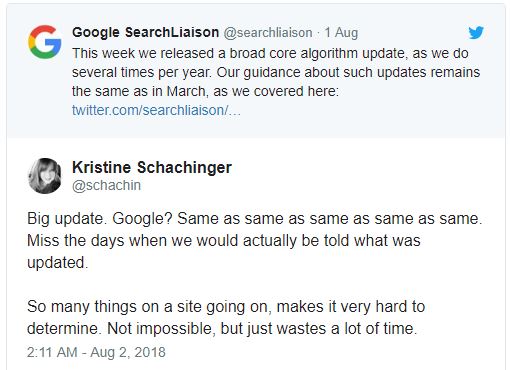Follow the twitter.com/searchliaison/… link
Screen dimensions: 510x370
tap(156, 110)
